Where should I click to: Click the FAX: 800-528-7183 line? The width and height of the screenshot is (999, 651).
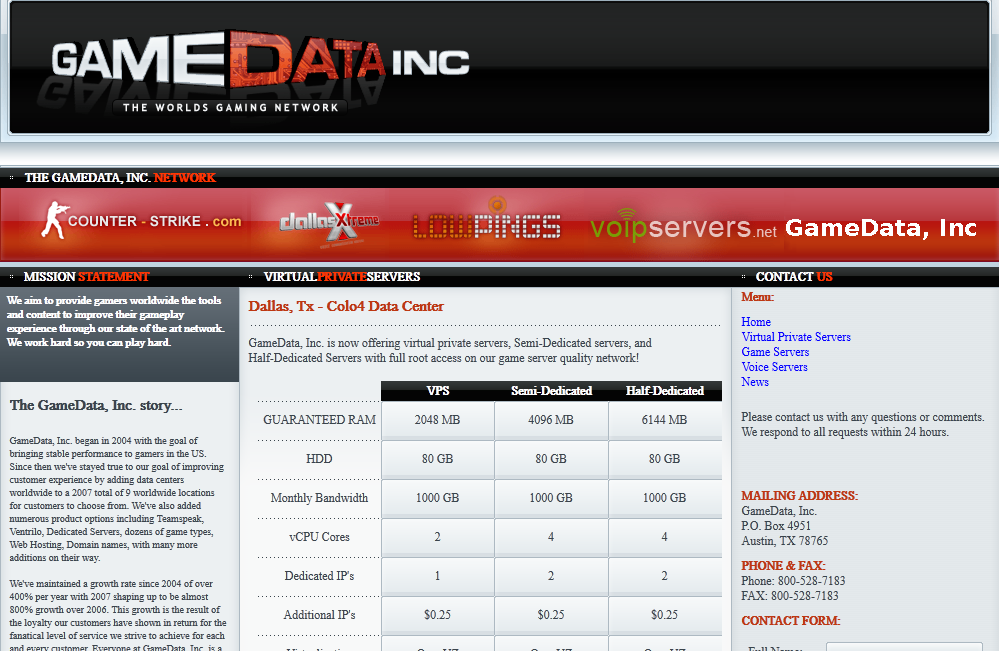coord(789,596)
